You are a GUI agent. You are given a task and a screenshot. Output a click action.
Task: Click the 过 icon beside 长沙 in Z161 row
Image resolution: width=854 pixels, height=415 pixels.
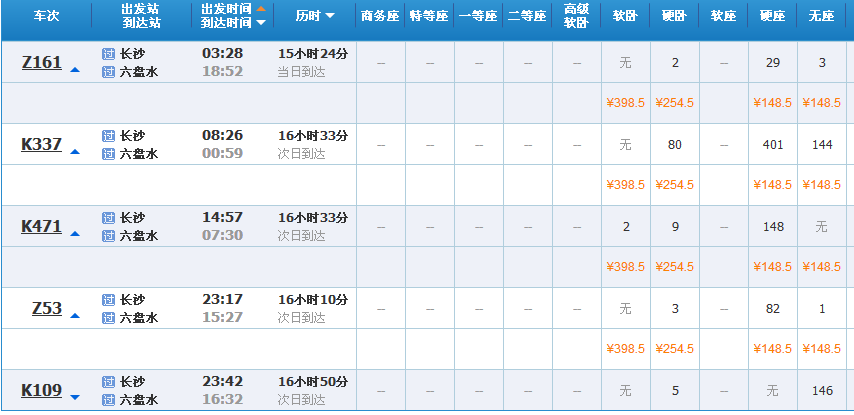[108, 54]
